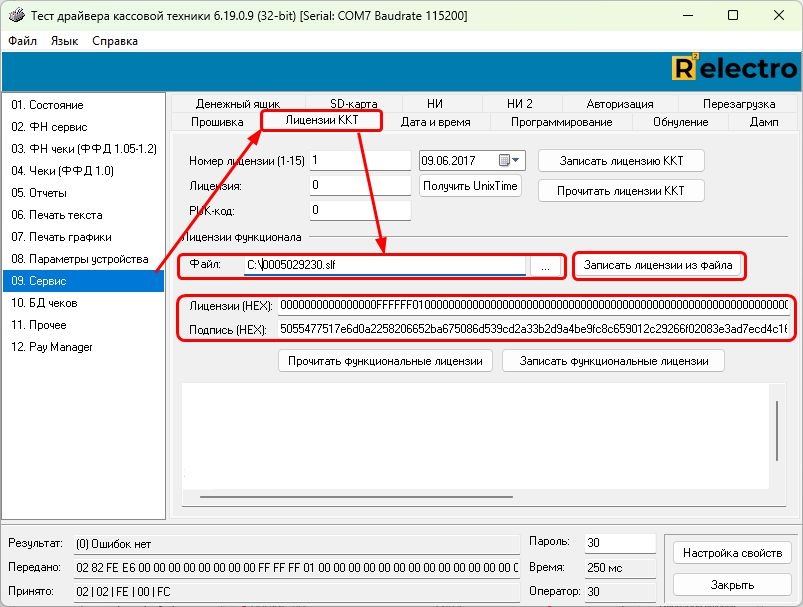Open the Справка menu

115,41
